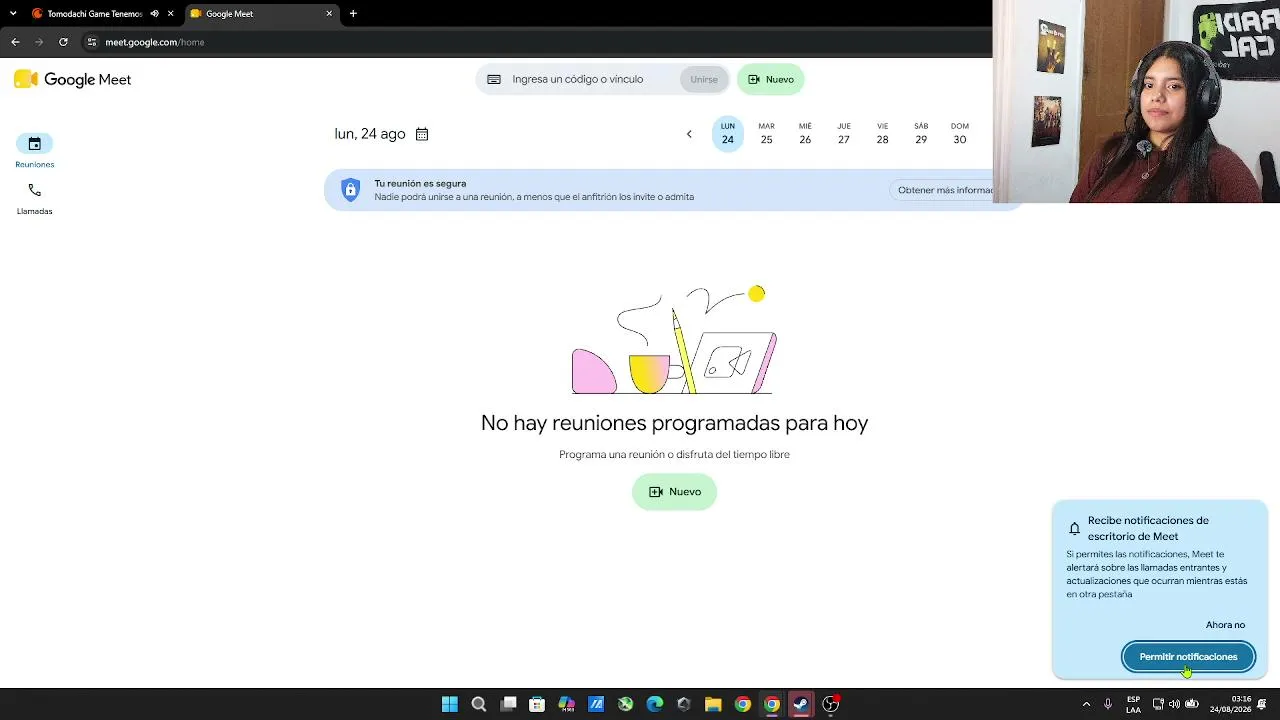Screen dimensions: 1280x720
Task: Click the address bar URL meet.google.com/home
Action: [155, 42]
